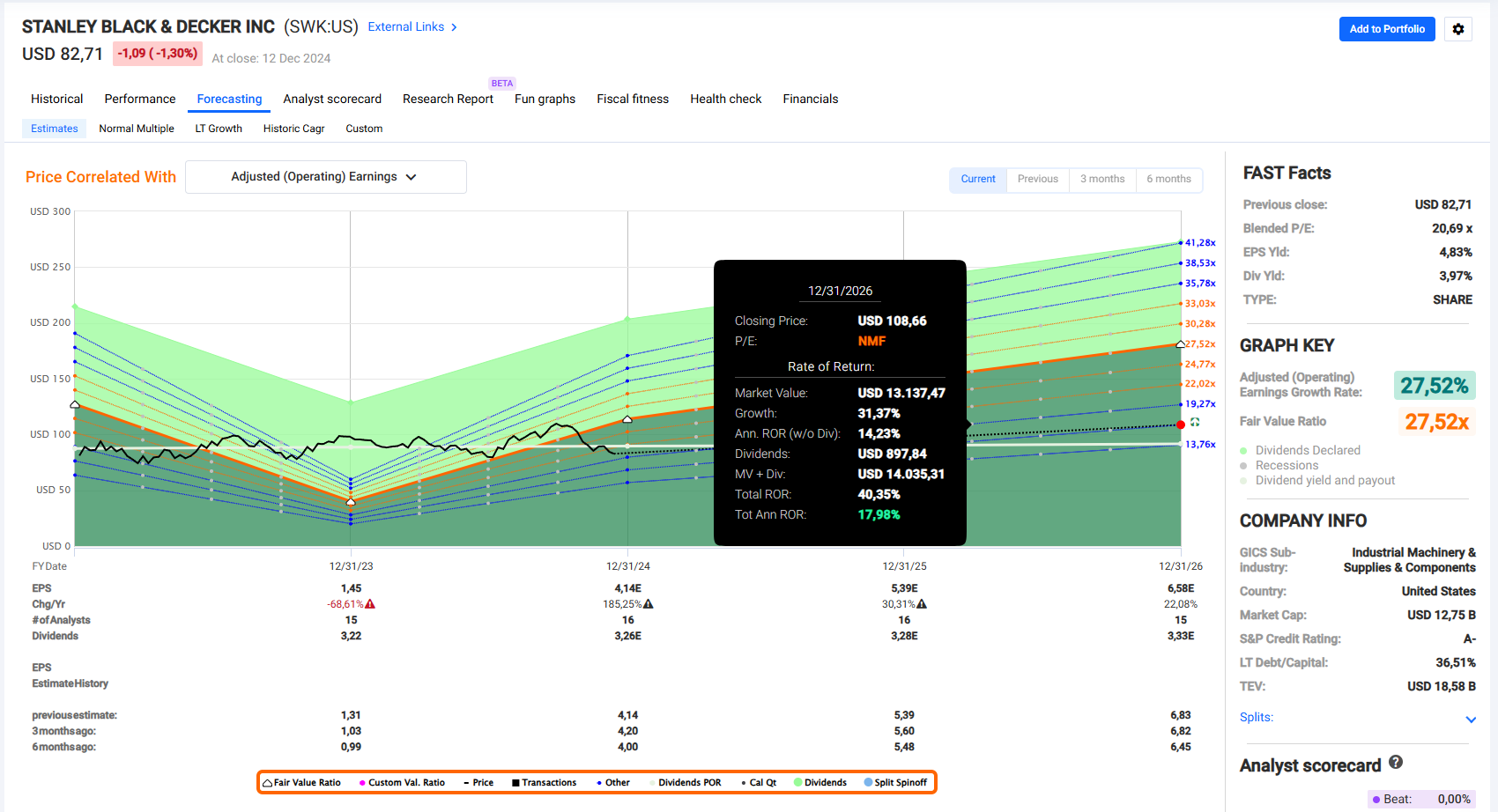
Task: Click the green refresh icon beside the chart
Action: [1195, 423]
